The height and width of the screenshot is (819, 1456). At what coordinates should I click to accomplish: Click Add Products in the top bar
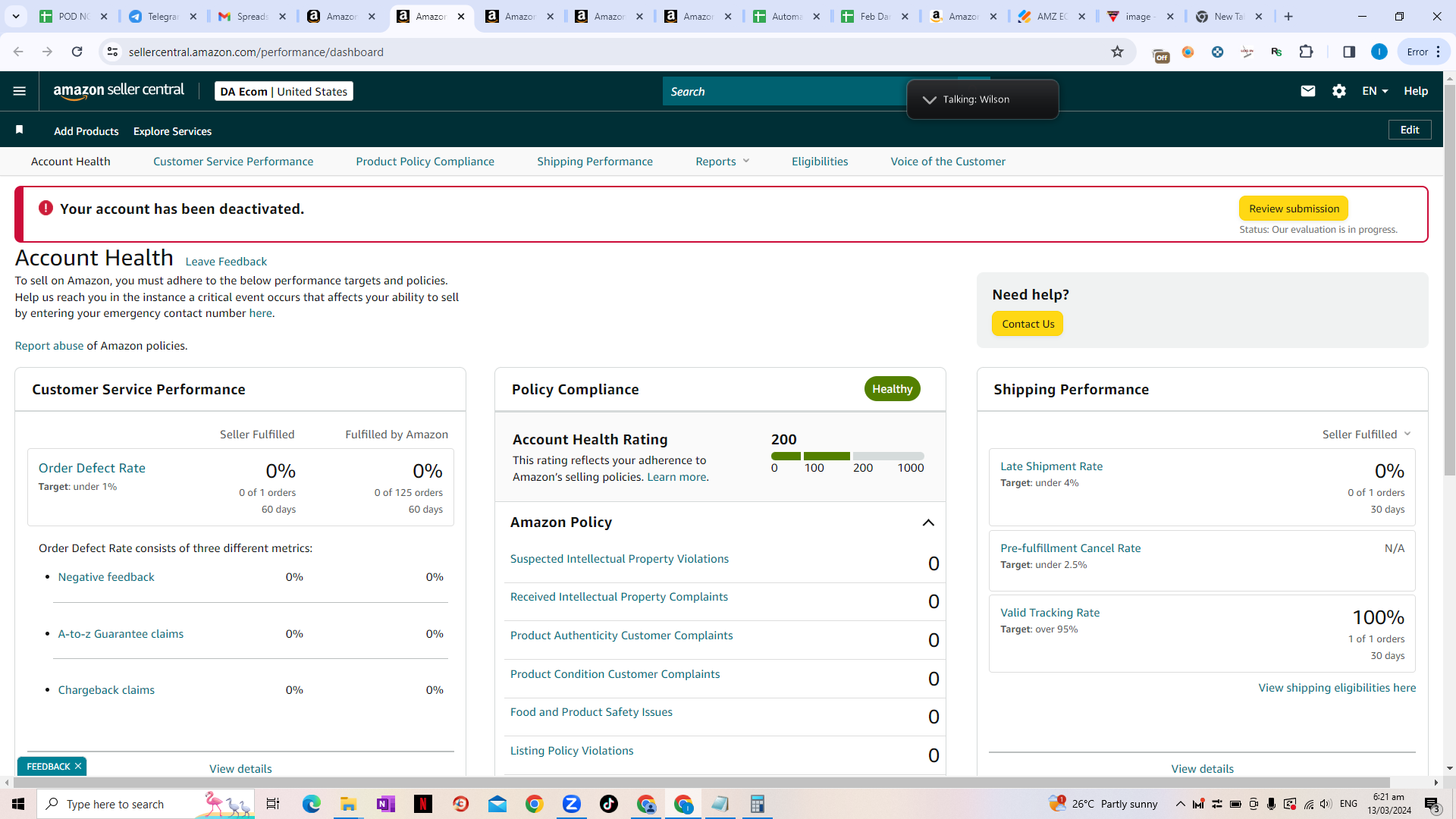(x=86, y=131)
